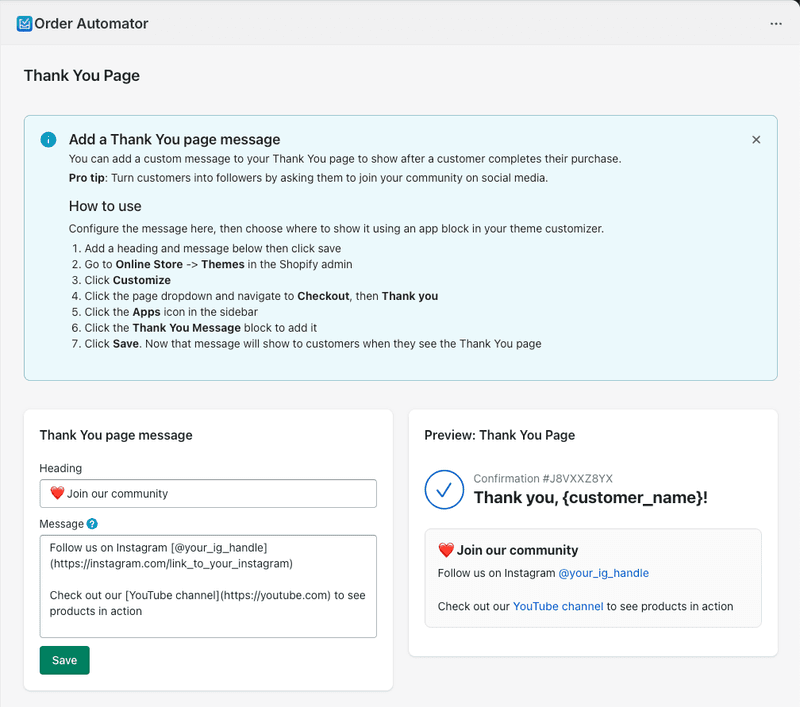800x707 pixels.
Task: Click the How to use section heading
Action: pos(105,206)
